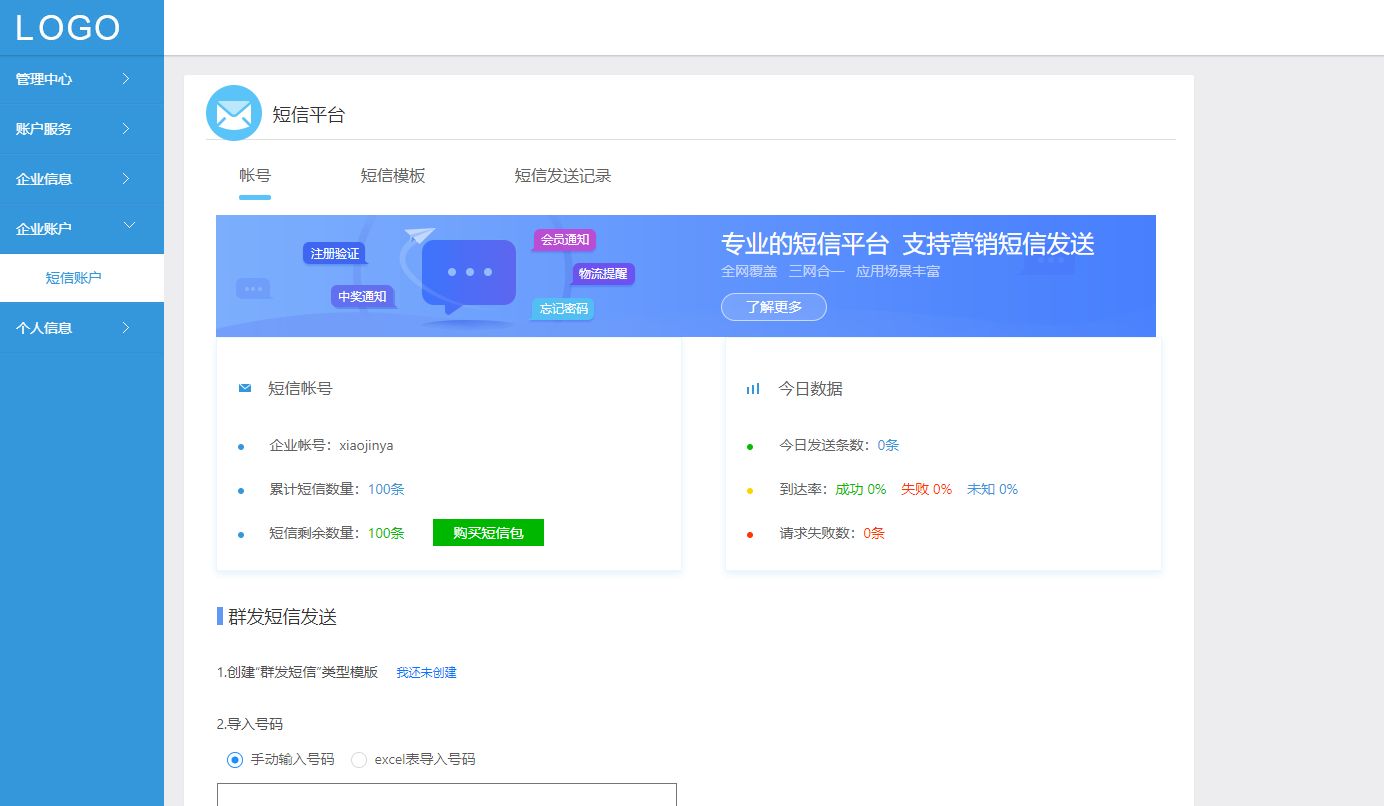Expand the 管理中心 sidebar menu
Viewport: 1384px width, 806px height.
(82, 79)
